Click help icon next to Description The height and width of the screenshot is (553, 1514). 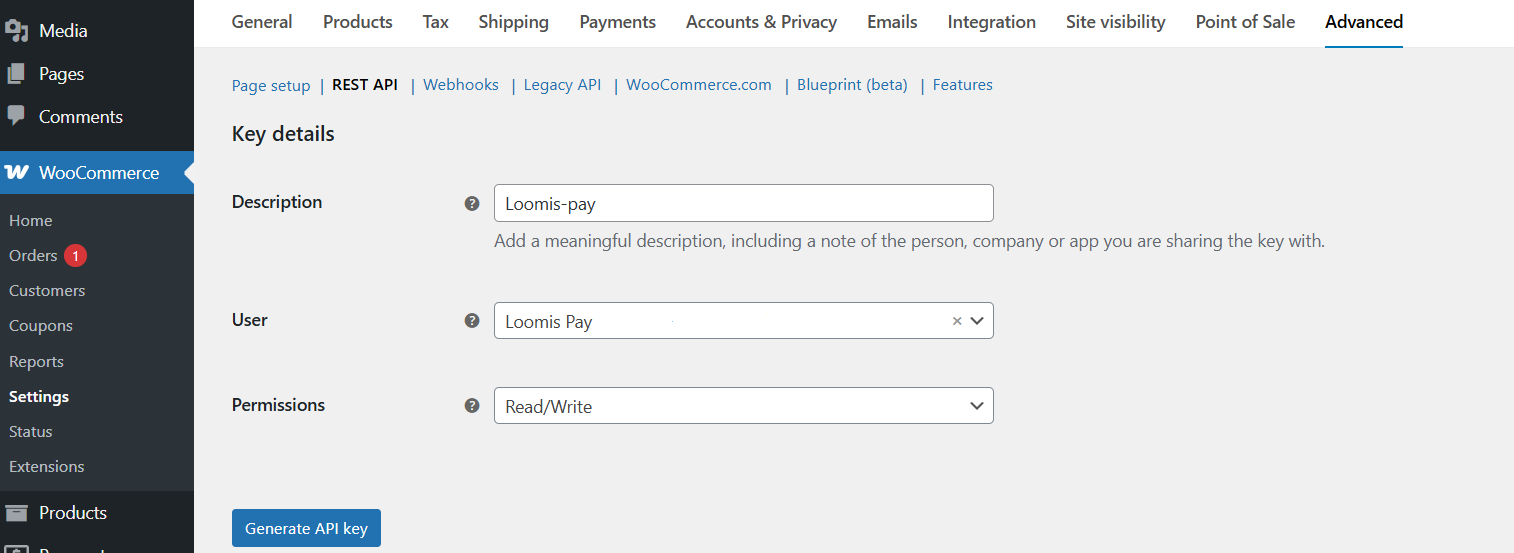(x=472, y=203)
